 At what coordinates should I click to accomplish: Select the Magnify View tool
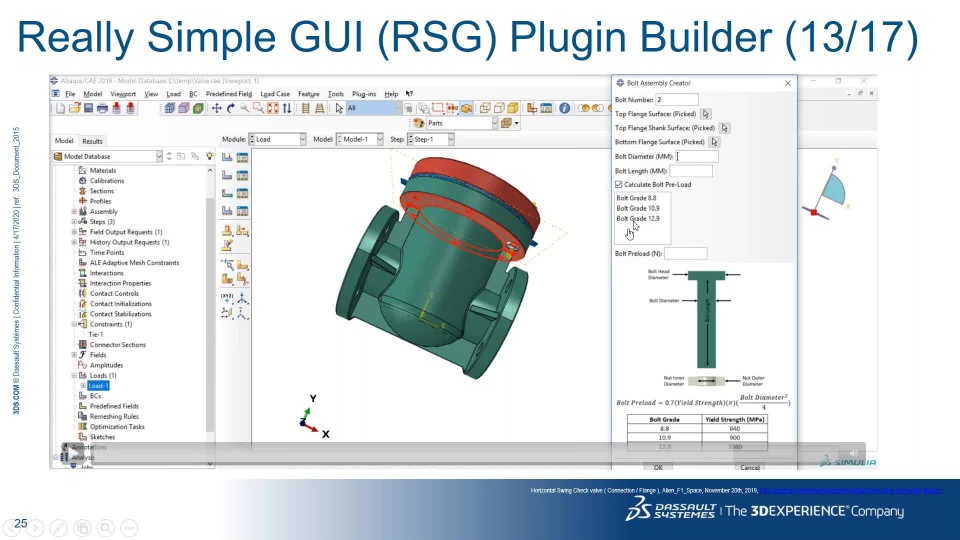coord(244,108)
